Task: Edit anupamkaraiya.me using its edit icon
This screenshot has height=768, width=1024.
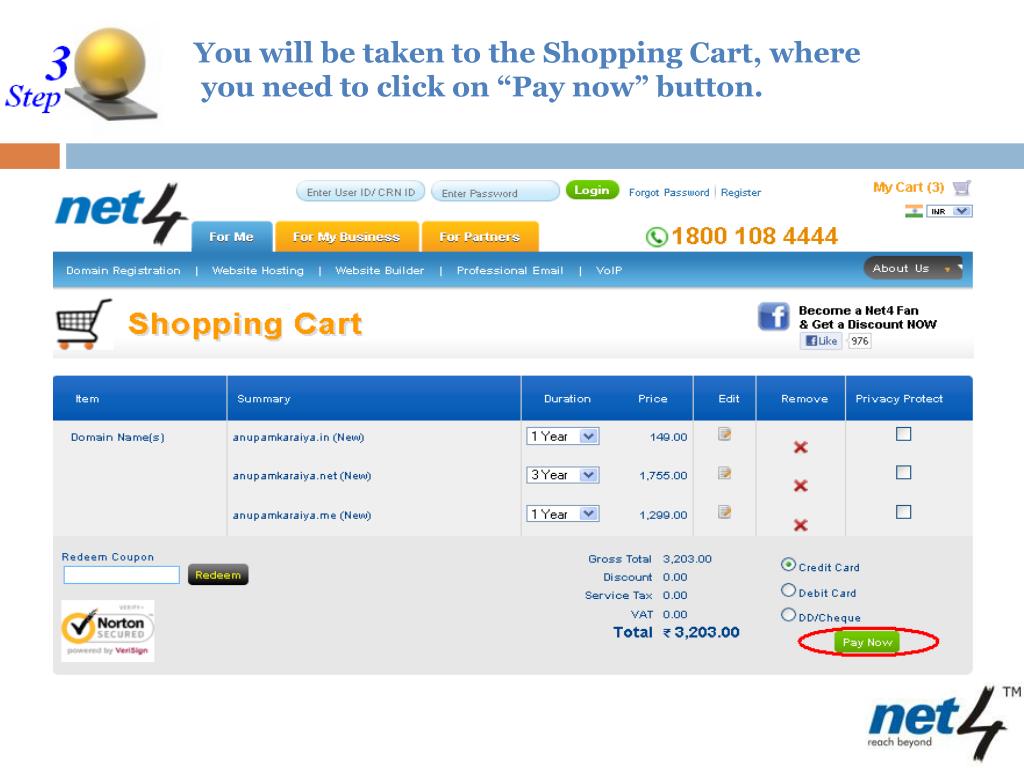Action: (x=724, y=512)
